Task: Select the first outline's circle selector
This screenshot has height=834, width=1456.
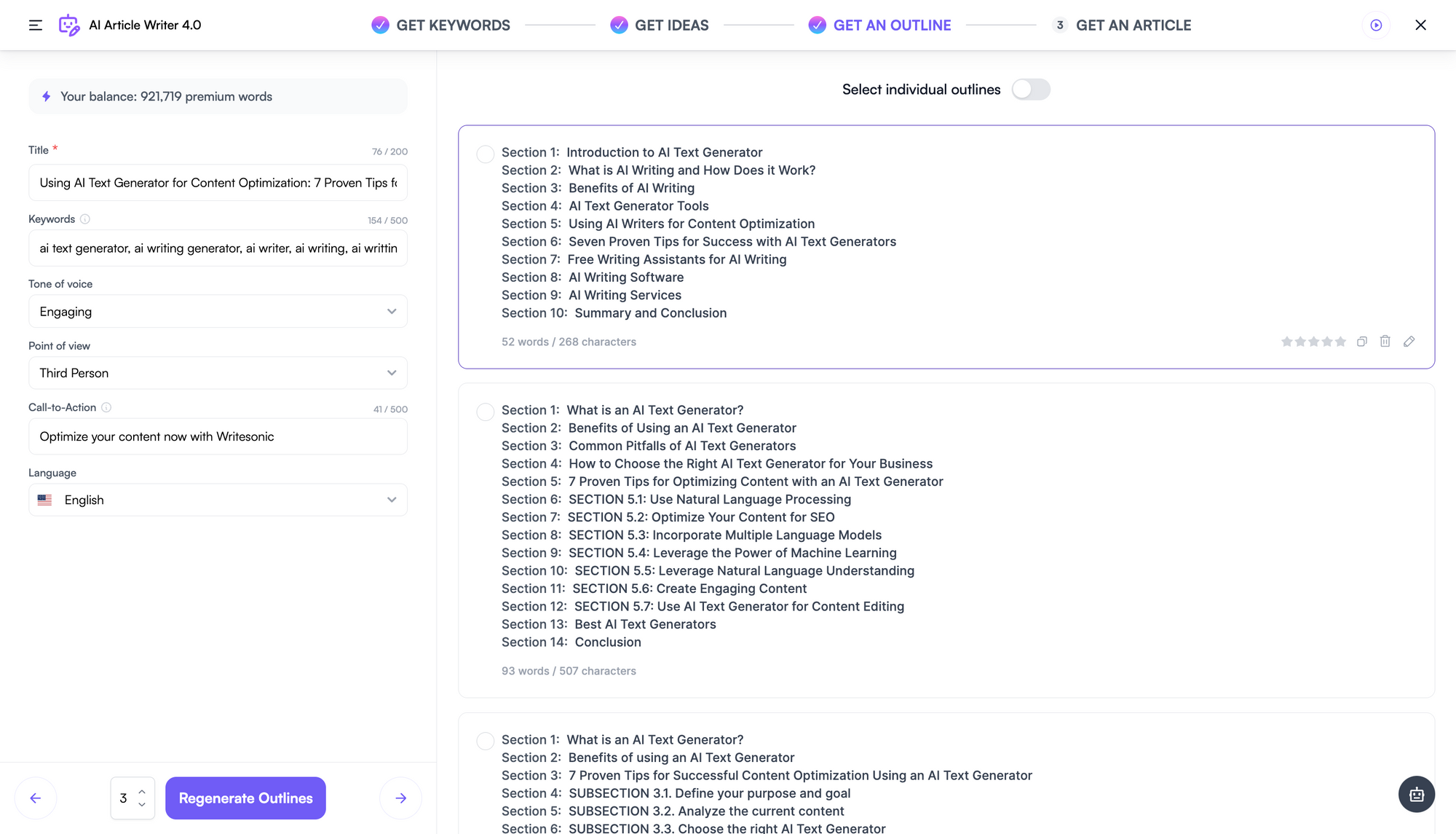Action: 485,154
